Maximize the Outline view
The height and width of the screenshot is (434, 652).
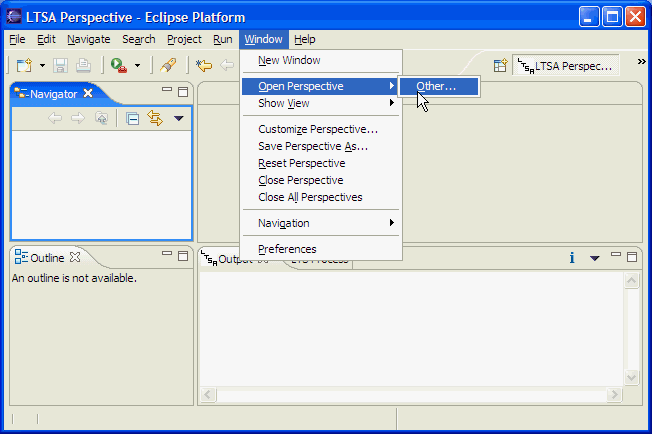pyautogui.click(x=183, y=256)
